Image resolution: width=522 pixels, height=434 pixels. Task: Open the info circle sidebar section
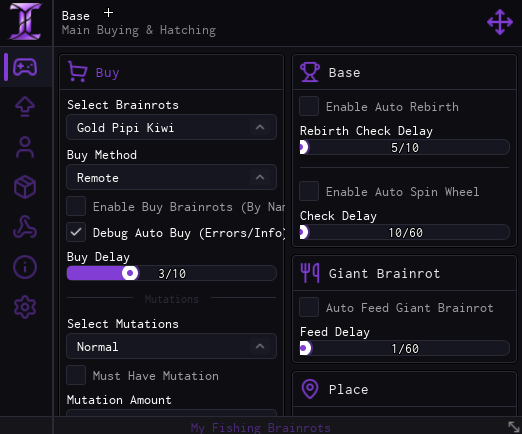click(25, 267)
